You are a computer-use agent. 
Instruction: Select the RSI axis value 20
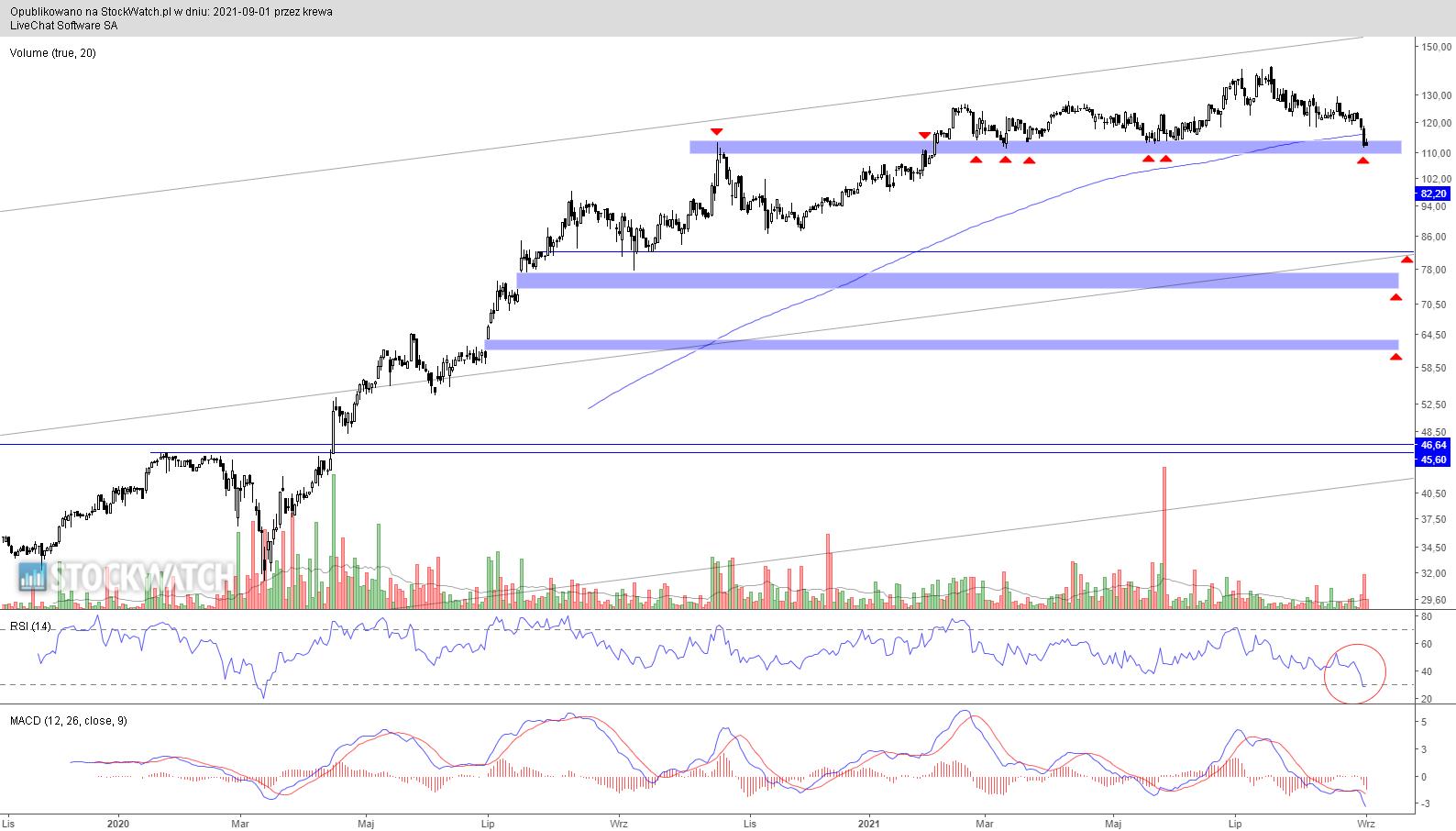[1427, 699]
